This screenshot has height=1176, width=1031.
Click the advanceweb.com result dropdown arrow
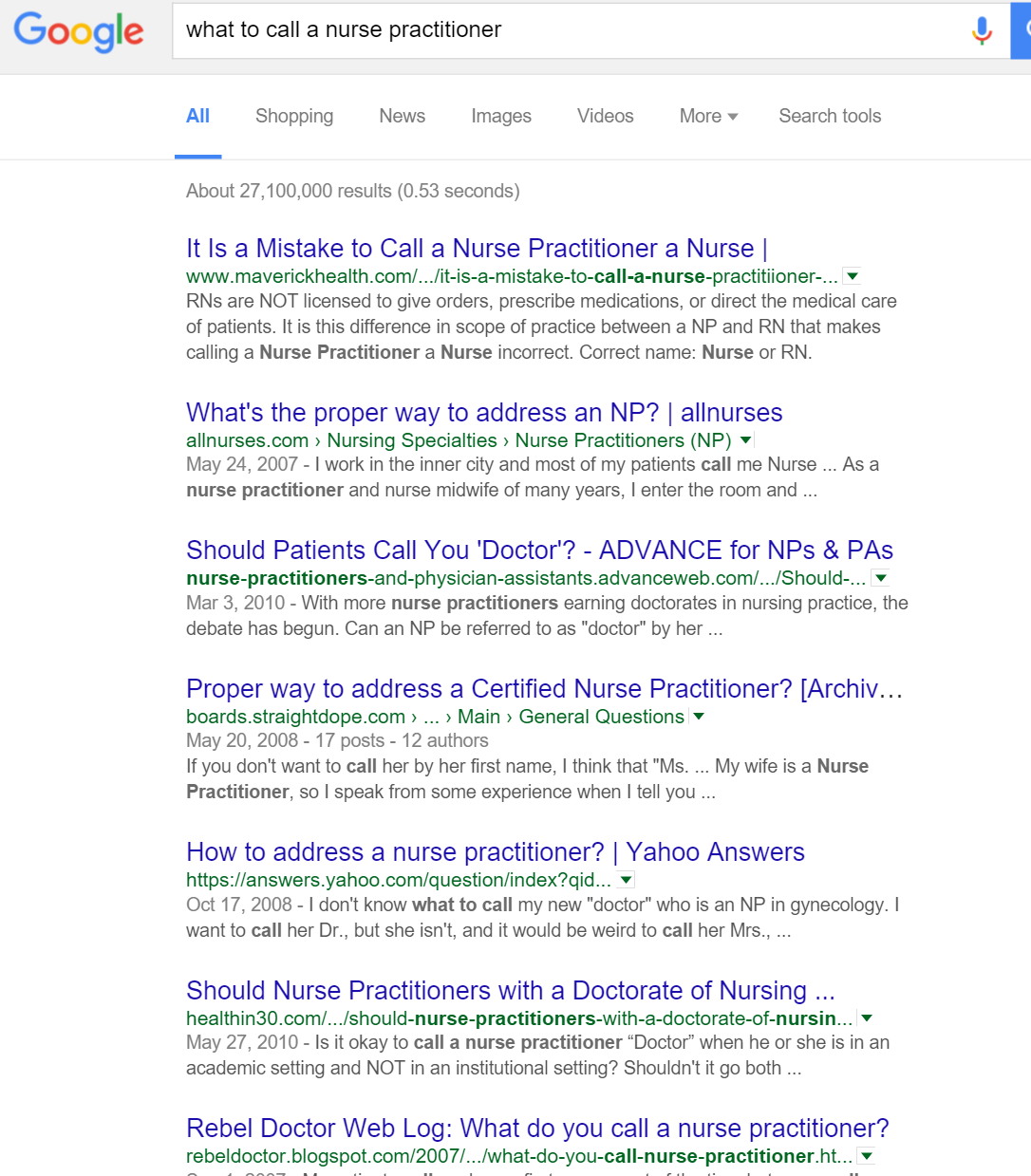pyautogui.click(x=881, y=578)
